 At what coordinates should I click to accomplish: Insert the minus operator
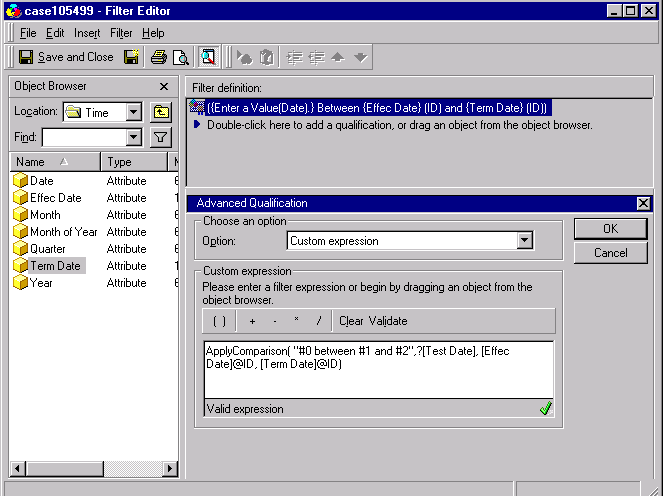(x=275, y=321)
